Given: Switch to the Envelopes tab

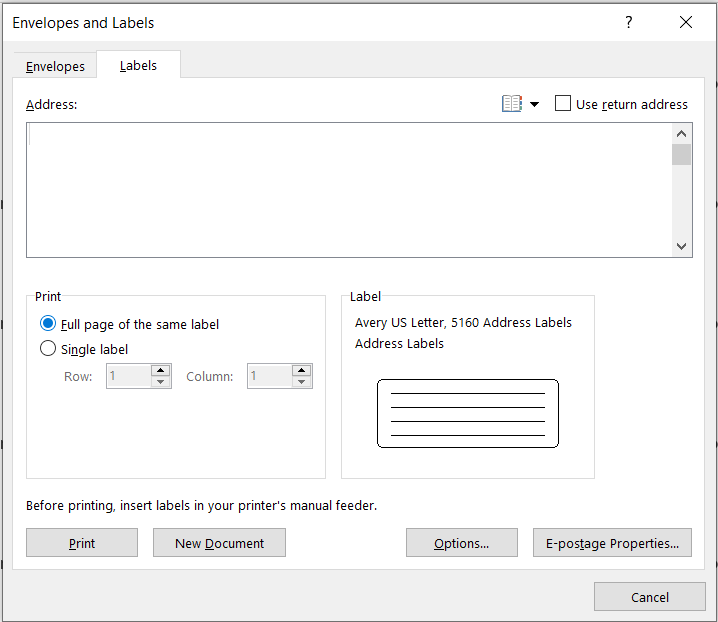Looking at the screenshot, I should pyautogui.click(x=55, y=66).
